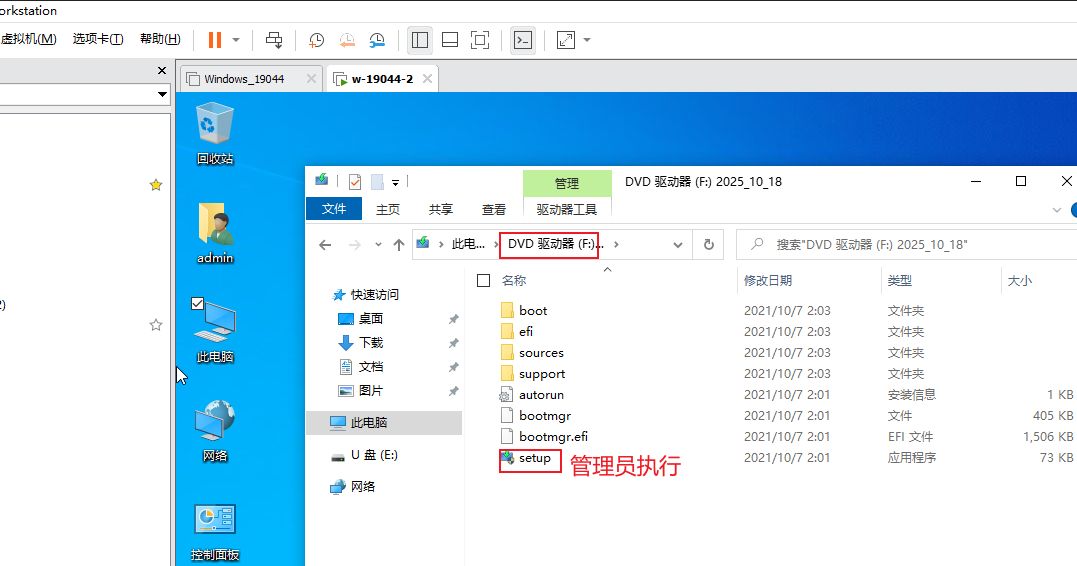1077x566 pixels.
Task: Open the 查看 ribbon tab
Action: point(494,209)
